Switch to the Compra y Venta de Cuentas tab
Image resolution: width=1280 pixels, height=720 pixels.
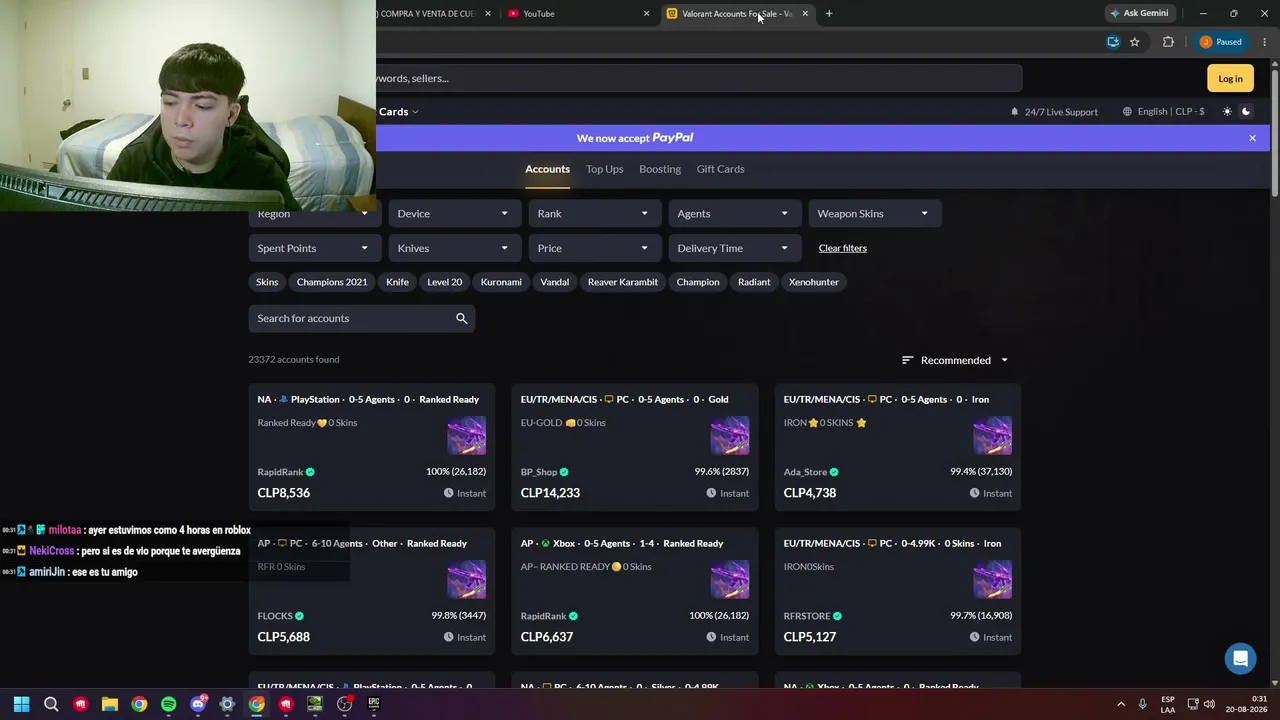[435, 13]
